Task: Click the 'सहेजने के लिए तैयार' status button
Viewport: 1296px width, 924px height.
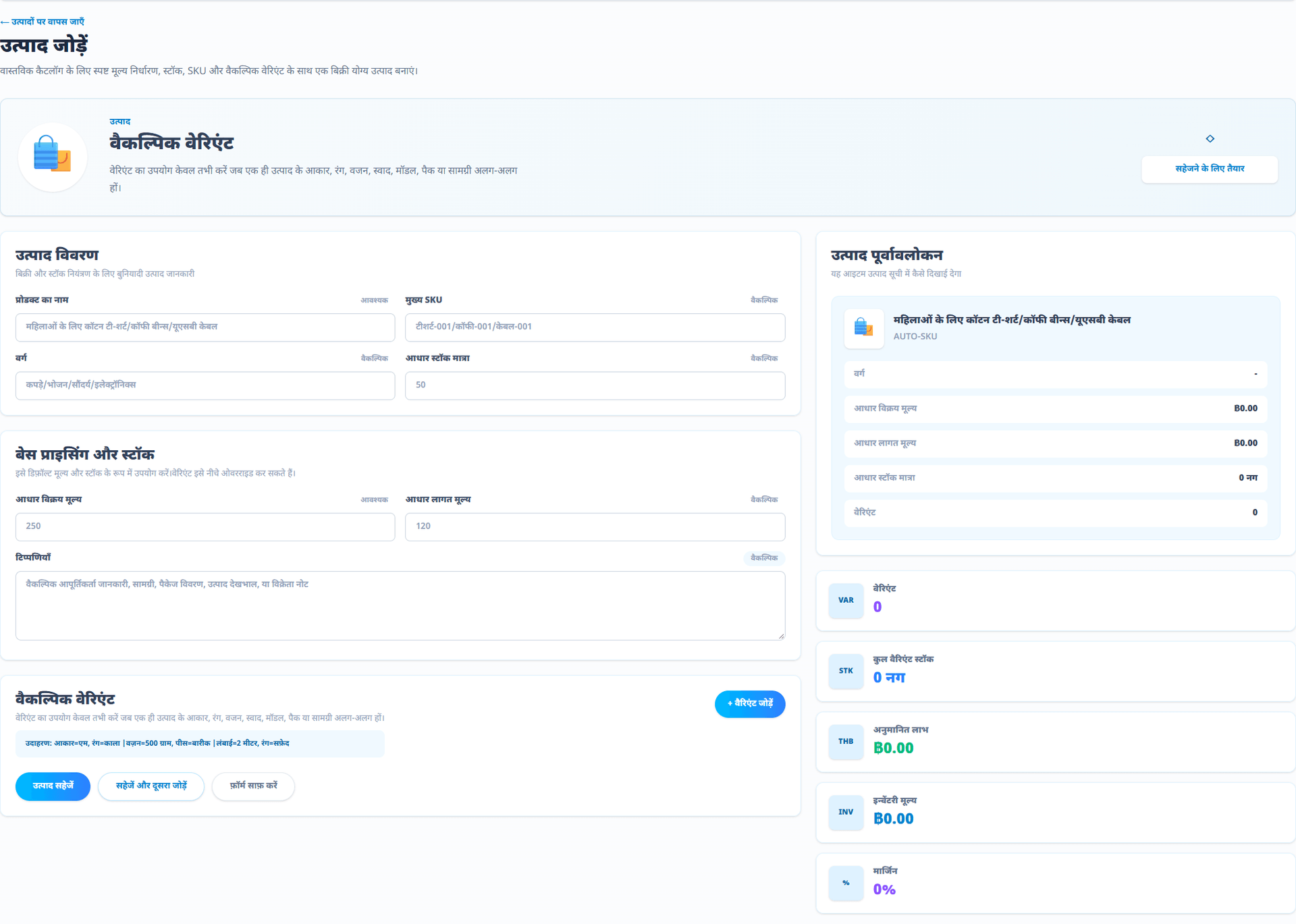Action: (x=1210, y=169)
